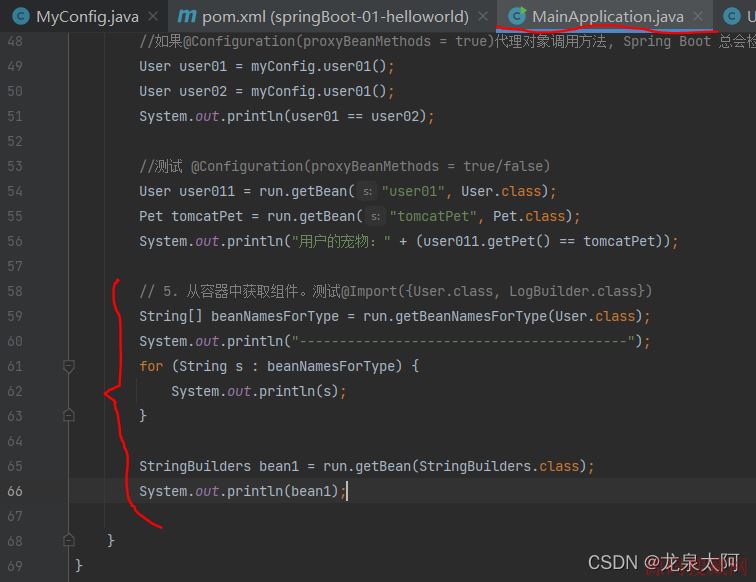Close the MyConfig.java tab
The image size is (756, 582).
point(153,17)
